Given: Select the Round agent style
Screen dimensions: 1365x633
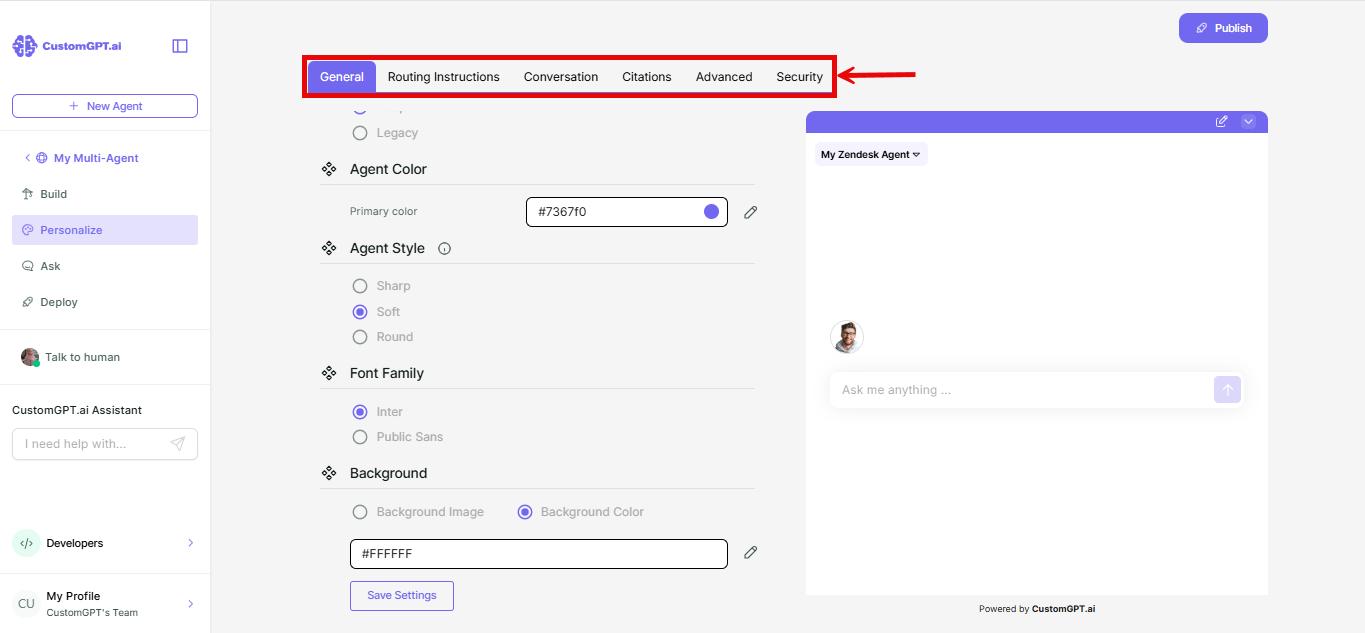Looking at the screenshot, I should click(x=360, y=337).
